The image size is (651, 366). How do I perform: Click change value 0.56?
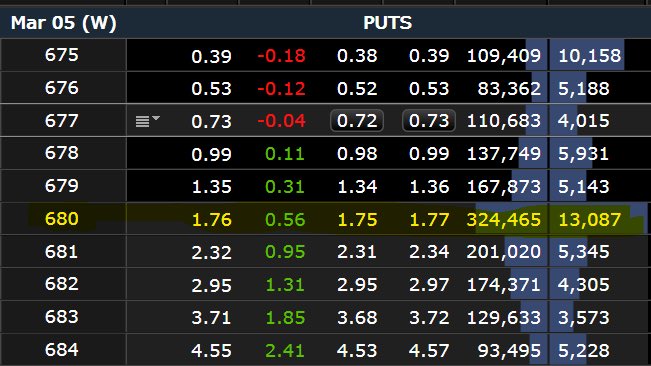click(x=285, y=220)
